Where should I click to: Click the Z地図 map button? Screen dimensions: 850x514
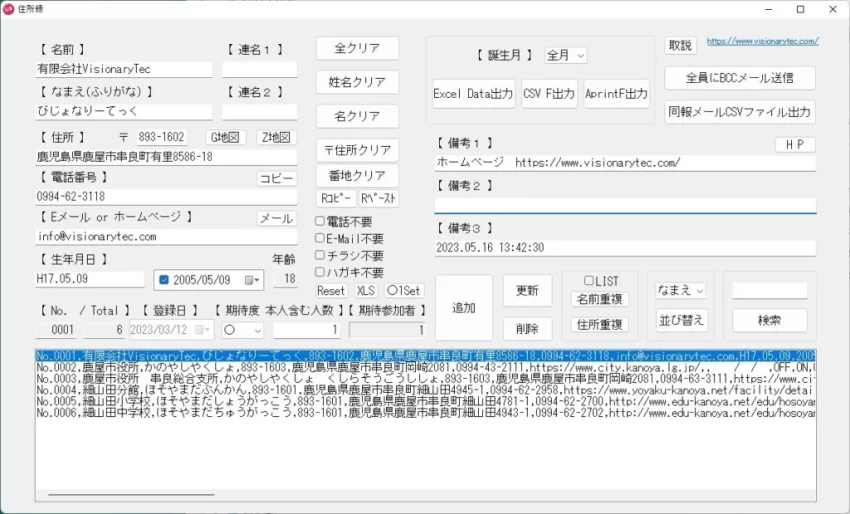coord(276,137)
